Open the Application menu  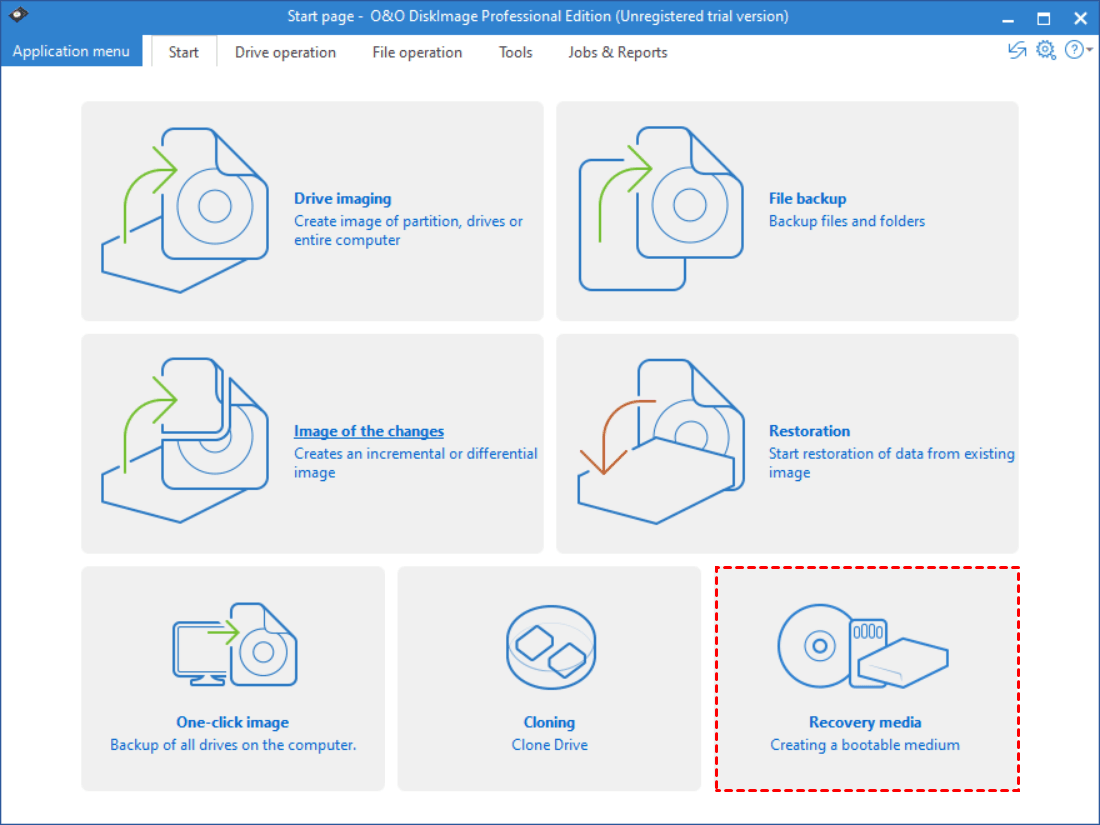tap(71, 51)
